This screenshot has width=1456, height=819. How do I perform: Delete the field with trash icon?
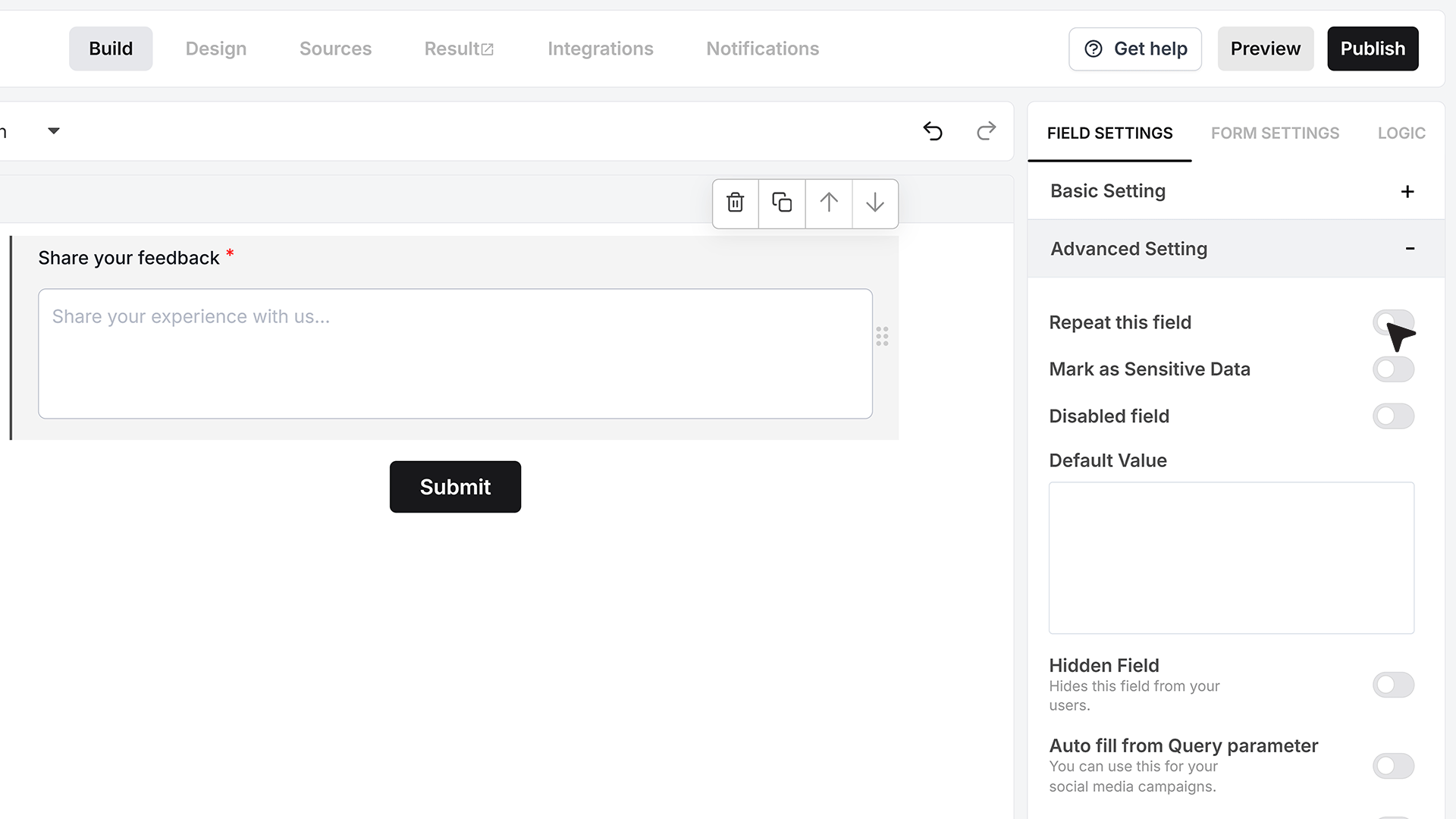(x=735, y=202)
